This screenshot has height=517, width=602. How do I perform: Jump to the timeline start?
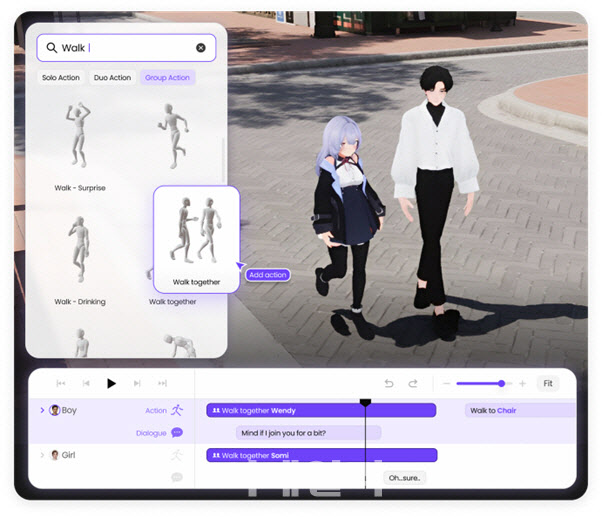pos(61,383)
